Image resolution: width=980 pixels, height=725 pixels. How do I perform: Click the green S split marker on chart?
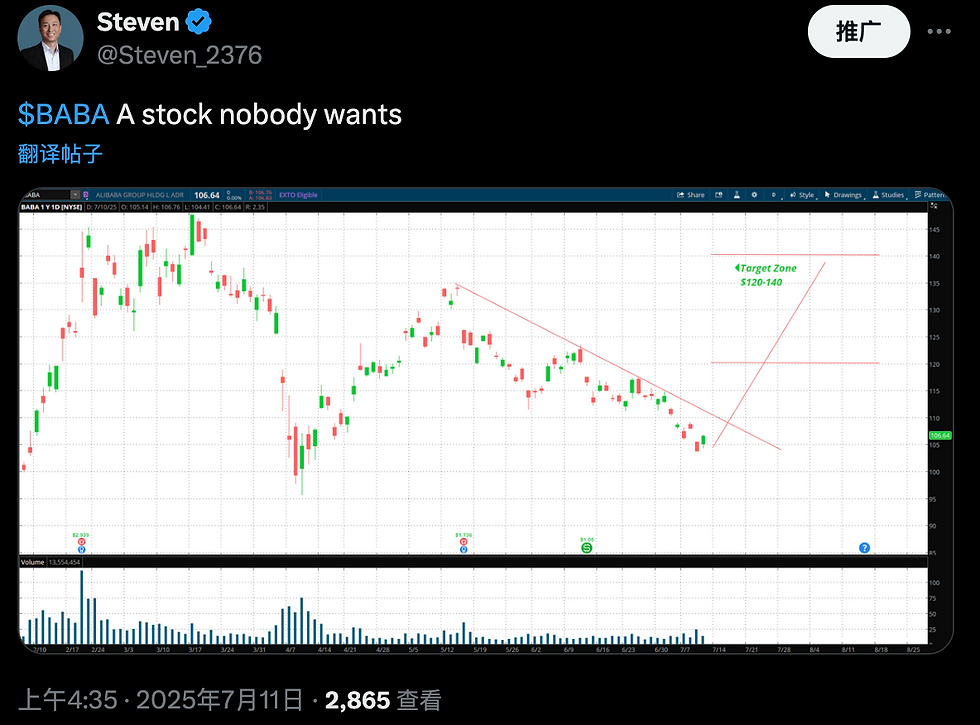tap(586, 548)
